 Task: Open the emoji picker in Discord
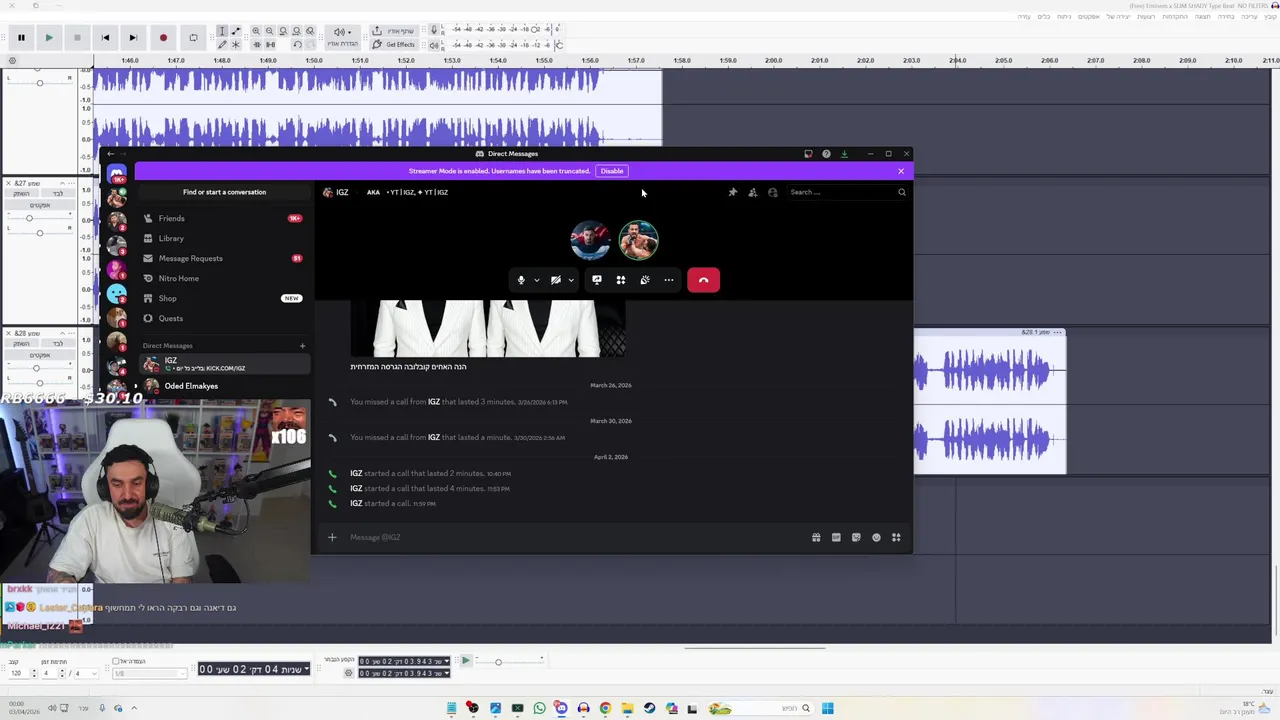[x=876, y=537]
